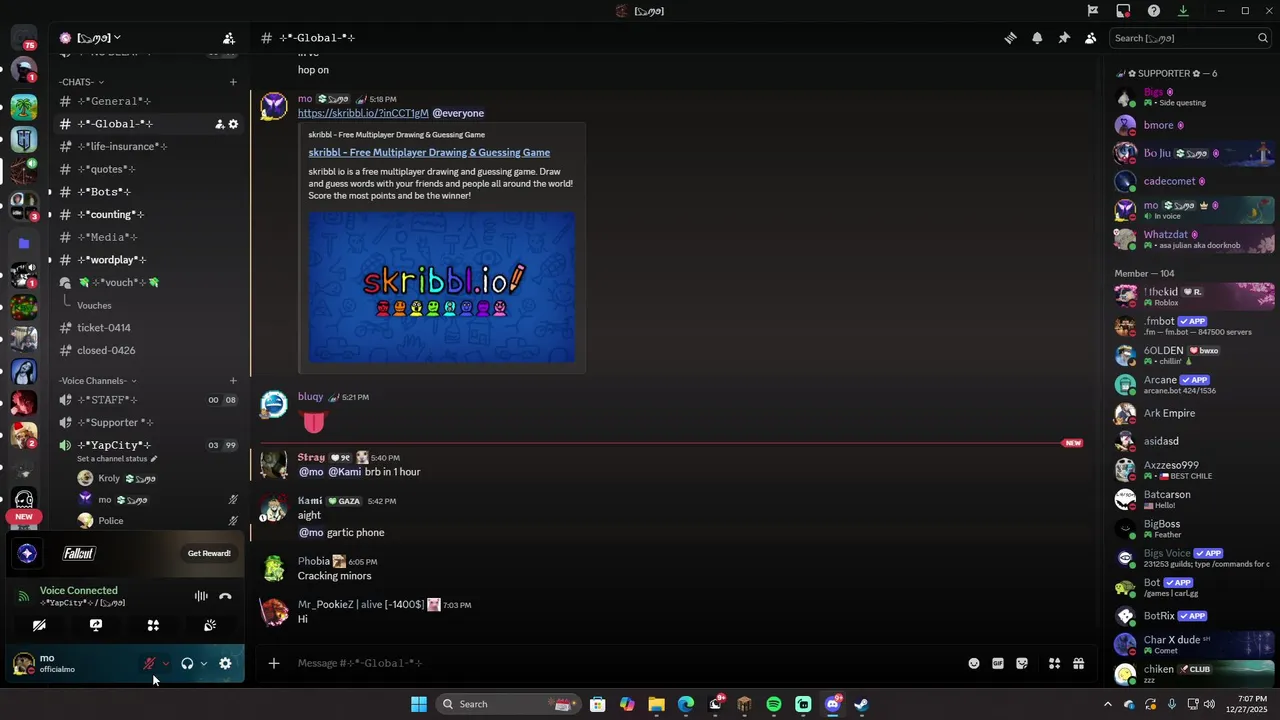The width and height of the screenshot is (1280, 720).
Task: Open input device options arrow beside microphone
Action: point(166,663)
